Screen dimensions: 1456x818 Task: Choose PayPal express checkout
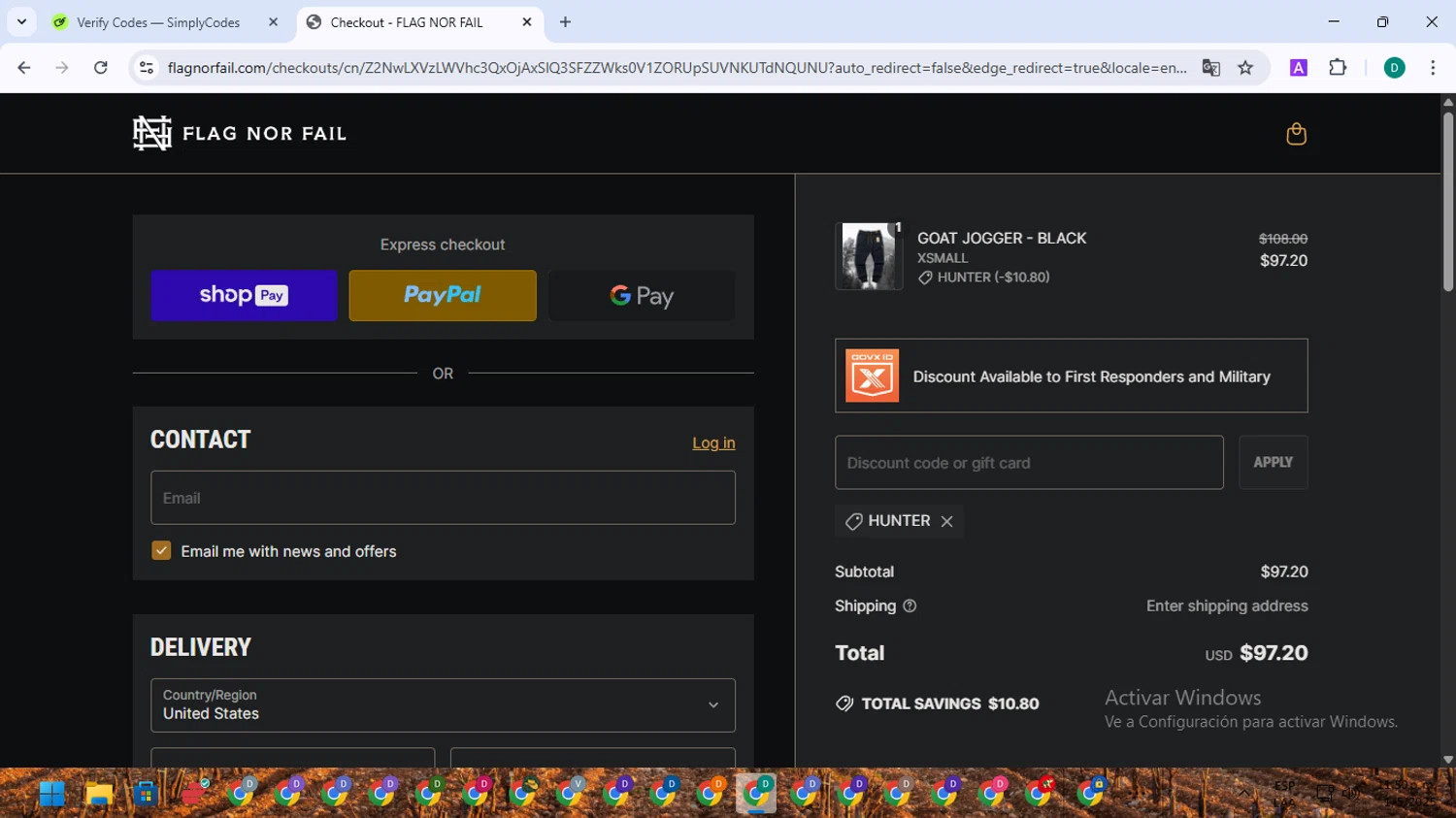[x=443, y=295]
